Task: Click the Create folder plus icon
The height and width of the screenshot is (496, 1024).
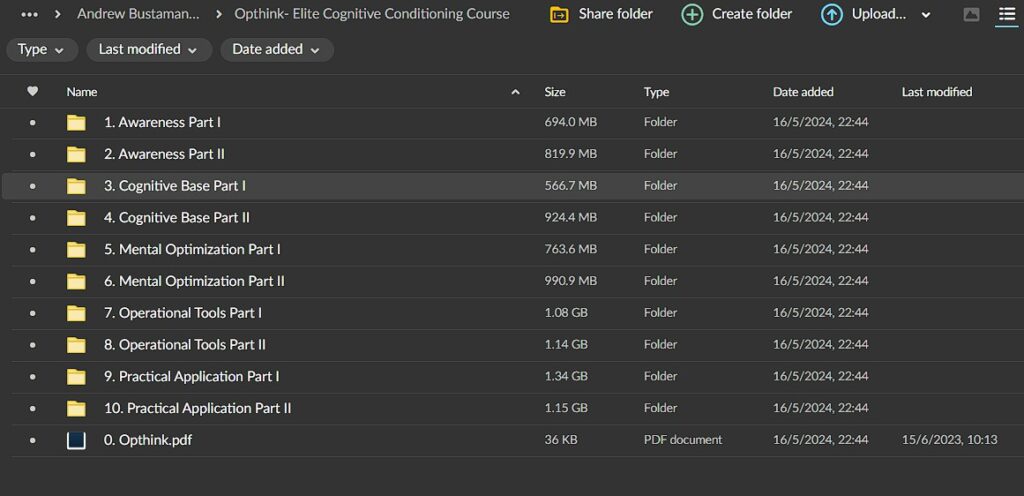Action: tap(692, 15)
